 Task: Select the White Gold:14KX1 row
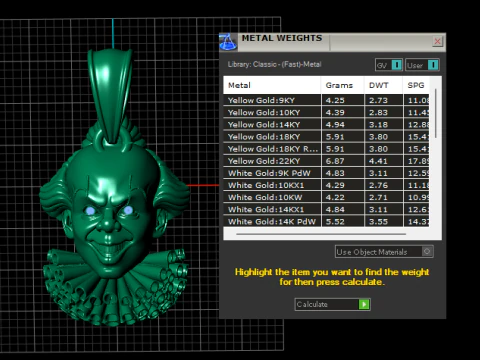[x=326, y=209]
